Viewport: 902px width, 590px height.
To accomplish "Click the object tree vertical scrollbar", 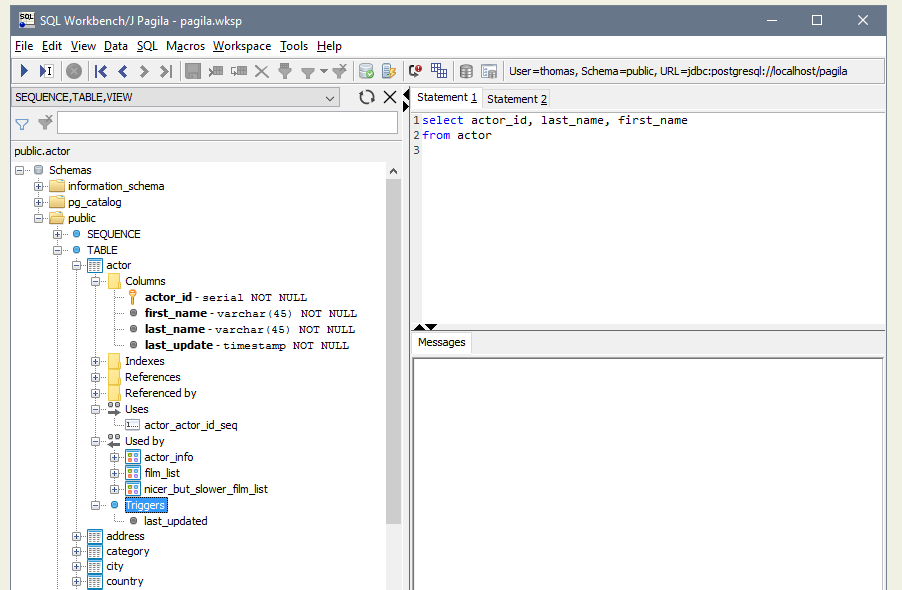I will coord(393,350).
